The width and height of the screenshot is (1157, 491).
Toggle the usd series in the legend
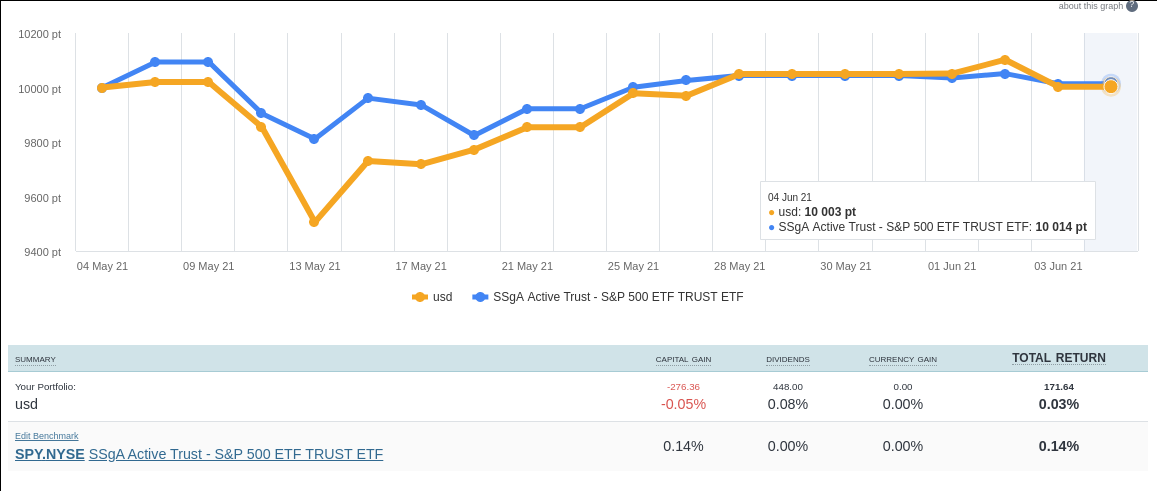tap(442, 297)
